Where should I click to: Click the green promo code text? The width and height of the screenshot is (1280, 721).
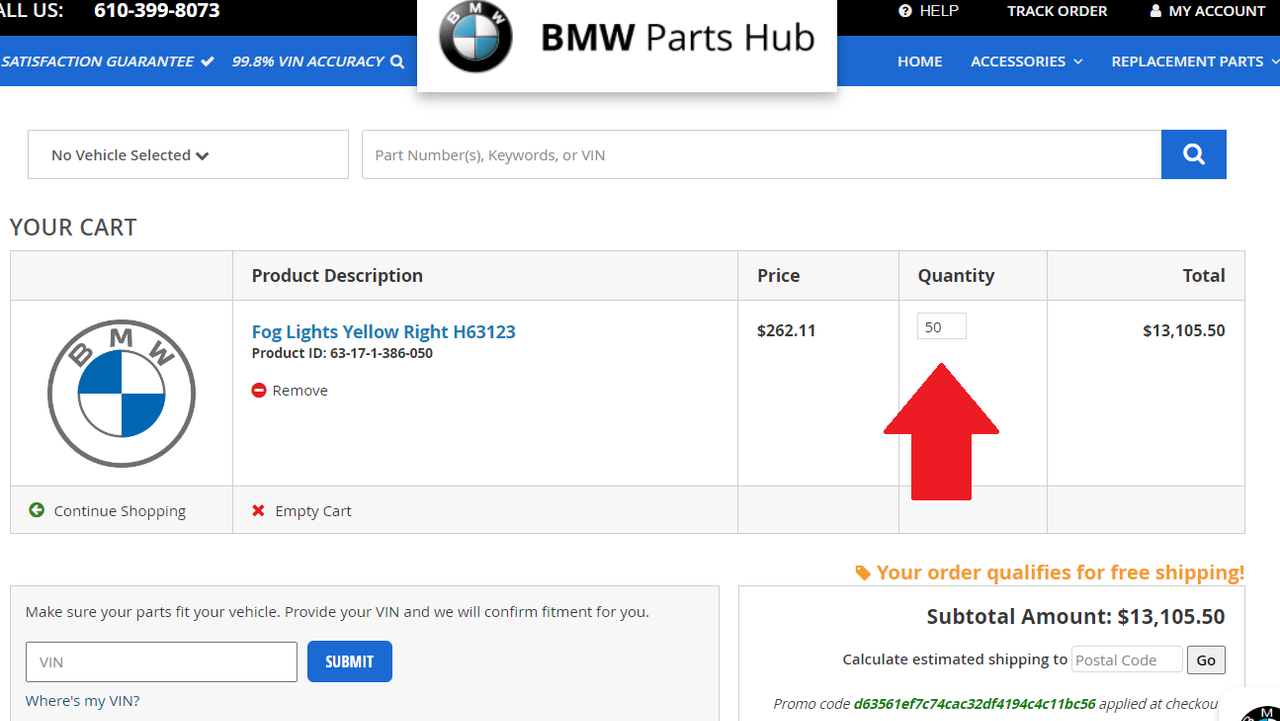click(x=975, y=704)
